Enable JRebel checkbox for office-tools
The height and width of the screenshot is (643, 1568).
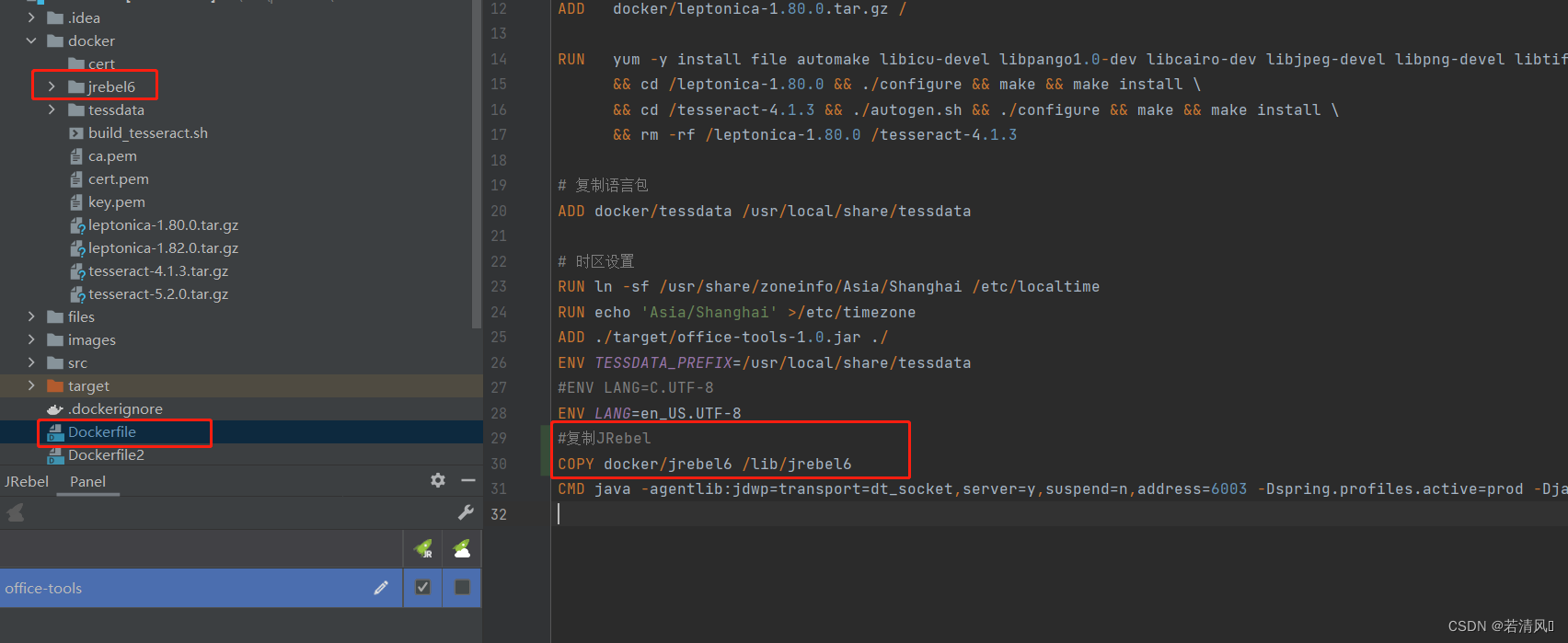[x=422, y=587]
